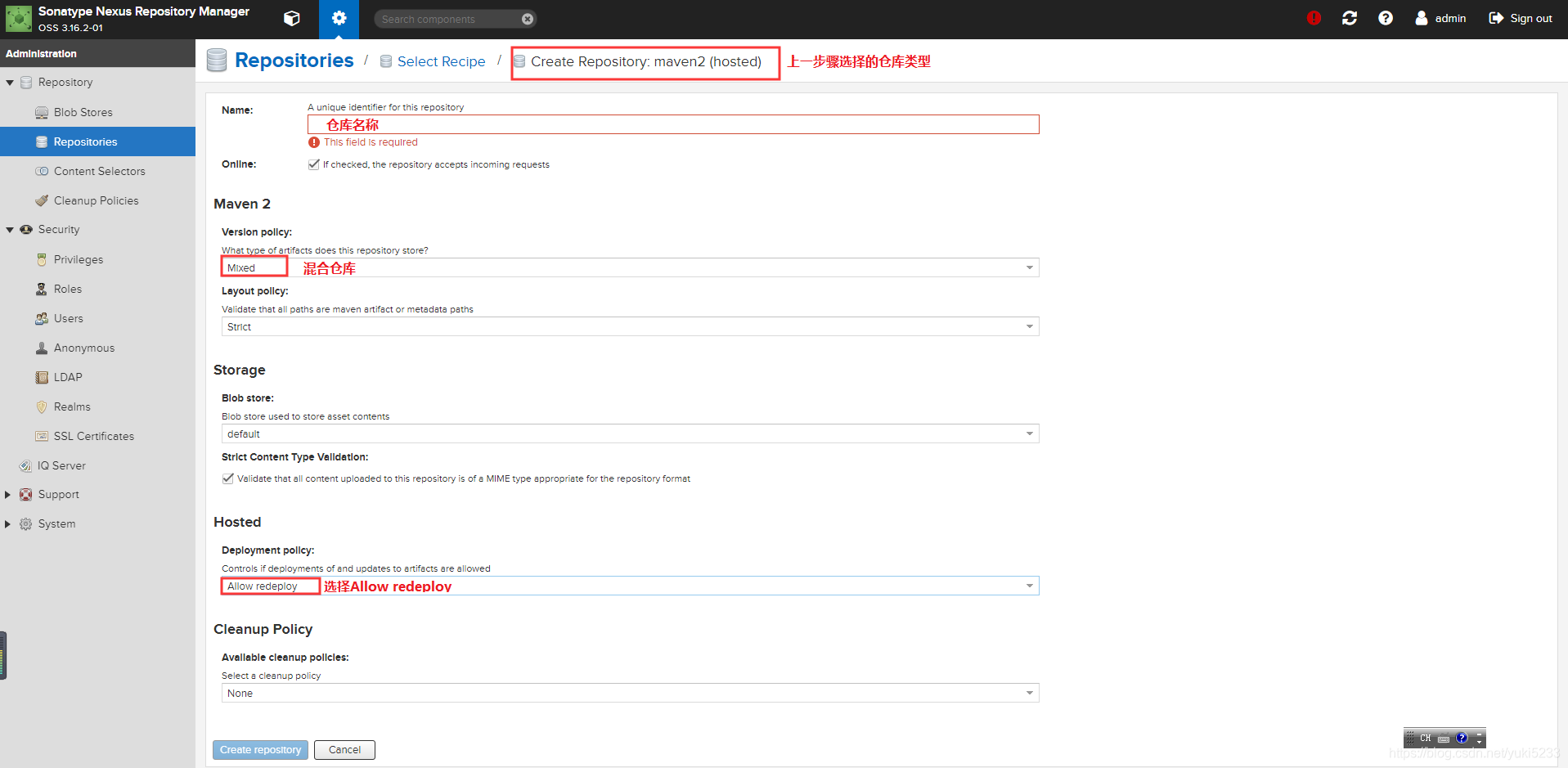Click the collapse handle on left edge
This screenshot has width=1568, height=768.
[x=3, y=655]
